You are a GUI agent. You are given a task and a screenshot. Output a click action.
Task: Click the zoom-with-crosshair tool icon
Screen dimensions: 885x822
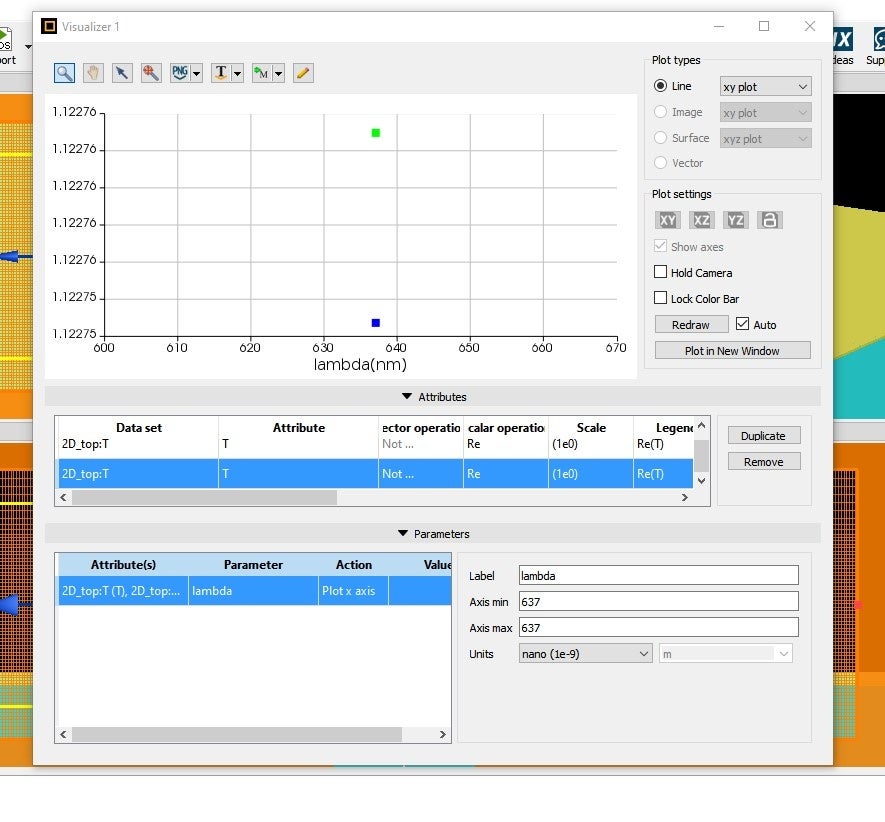pyautogui.click(x=150, y=73)
